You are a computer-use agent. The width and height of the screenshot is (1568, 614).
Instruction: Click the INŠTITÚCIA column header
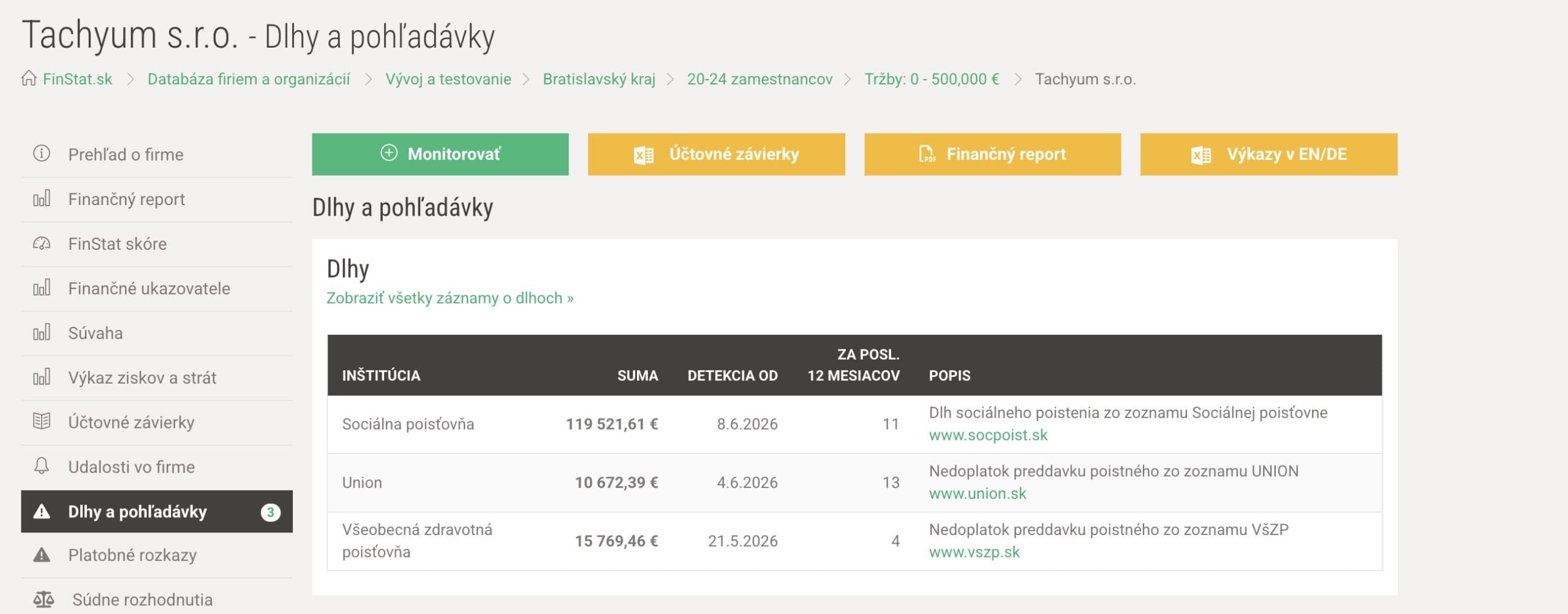coord(381,375)
